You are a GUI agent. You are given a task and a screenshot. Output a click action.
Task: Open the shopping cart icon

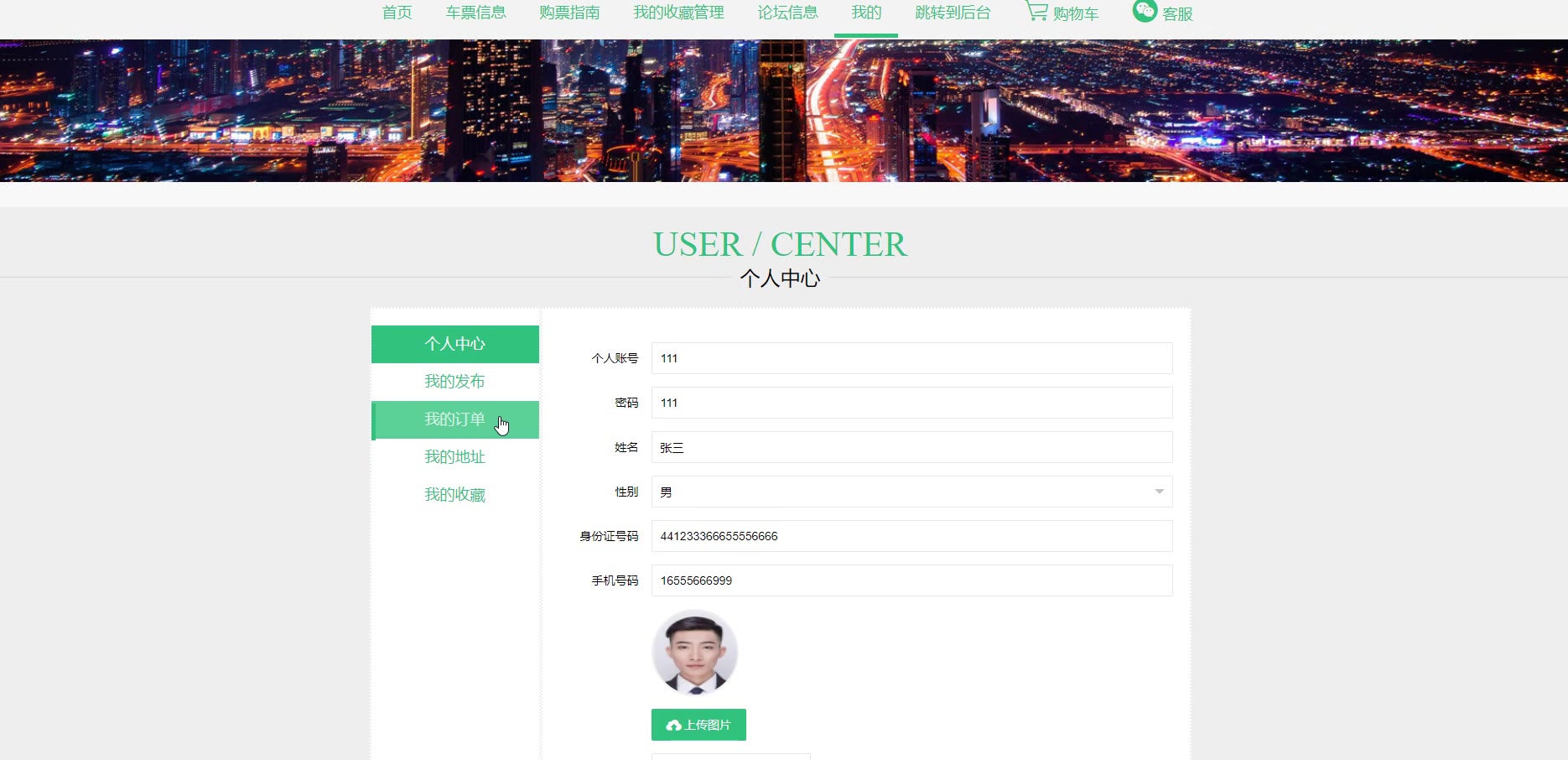(1036, 11)
